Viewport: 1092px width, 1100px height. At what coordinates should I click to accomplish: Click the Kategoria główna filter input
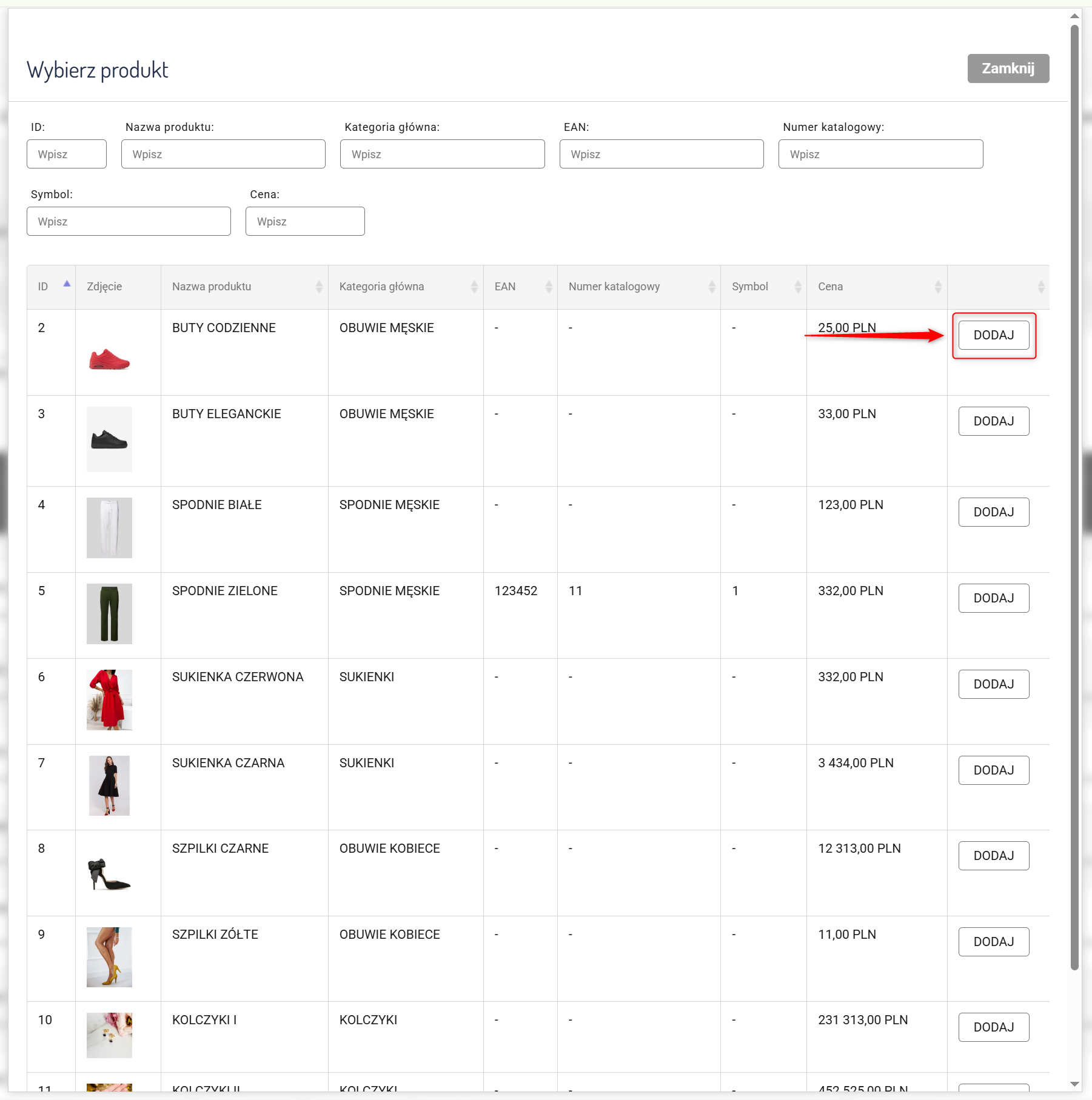pos(442,155)
